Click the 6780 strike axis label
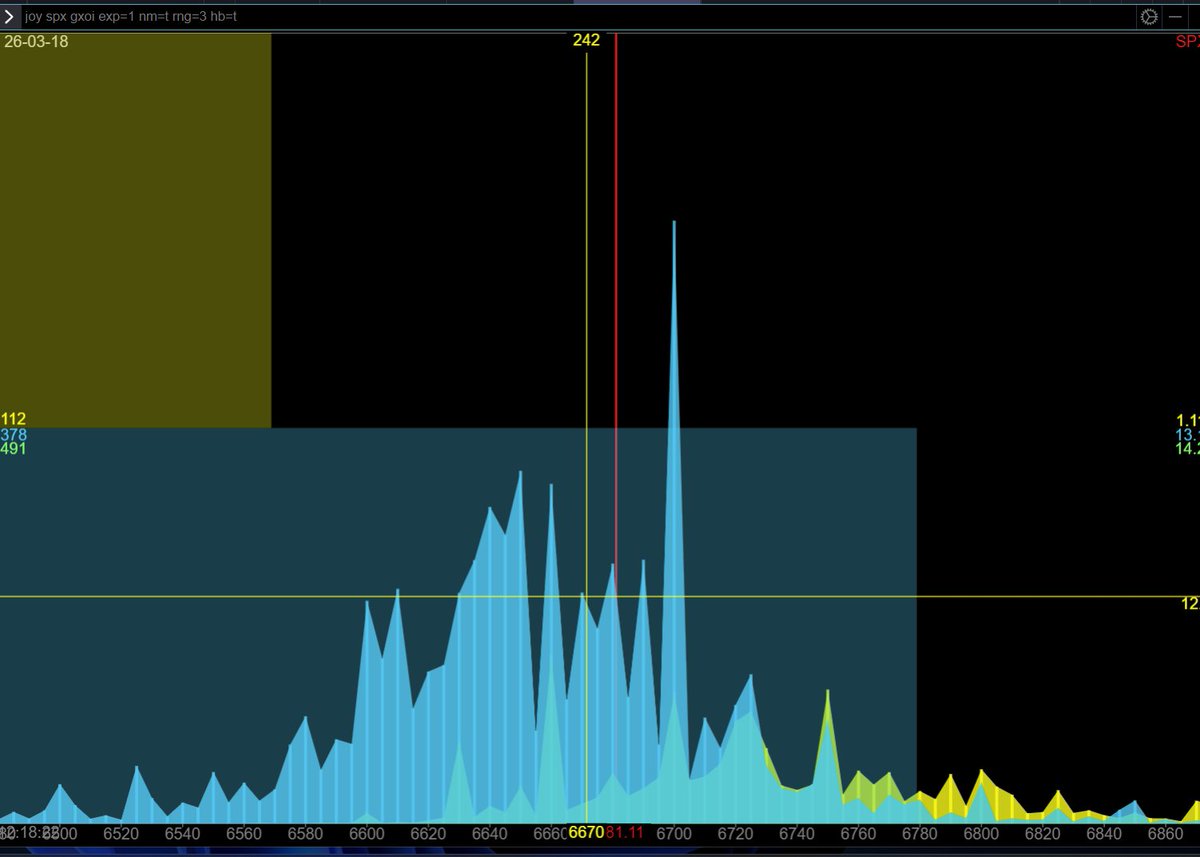Viewport: 1200px width, 857px height. 920,833
